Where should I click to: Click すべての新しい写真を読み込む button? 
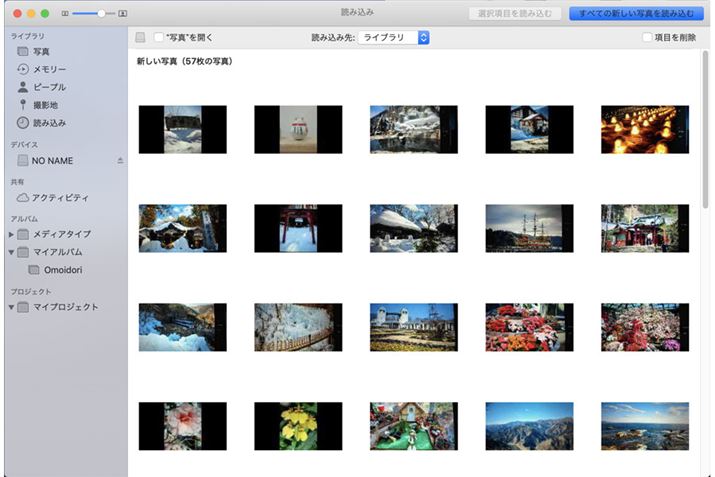tap(636, 14)
